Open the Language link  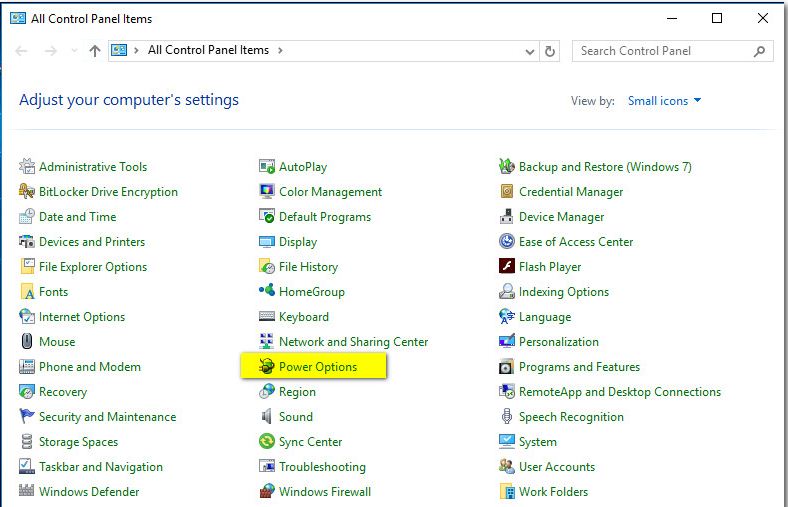point(545,317)
